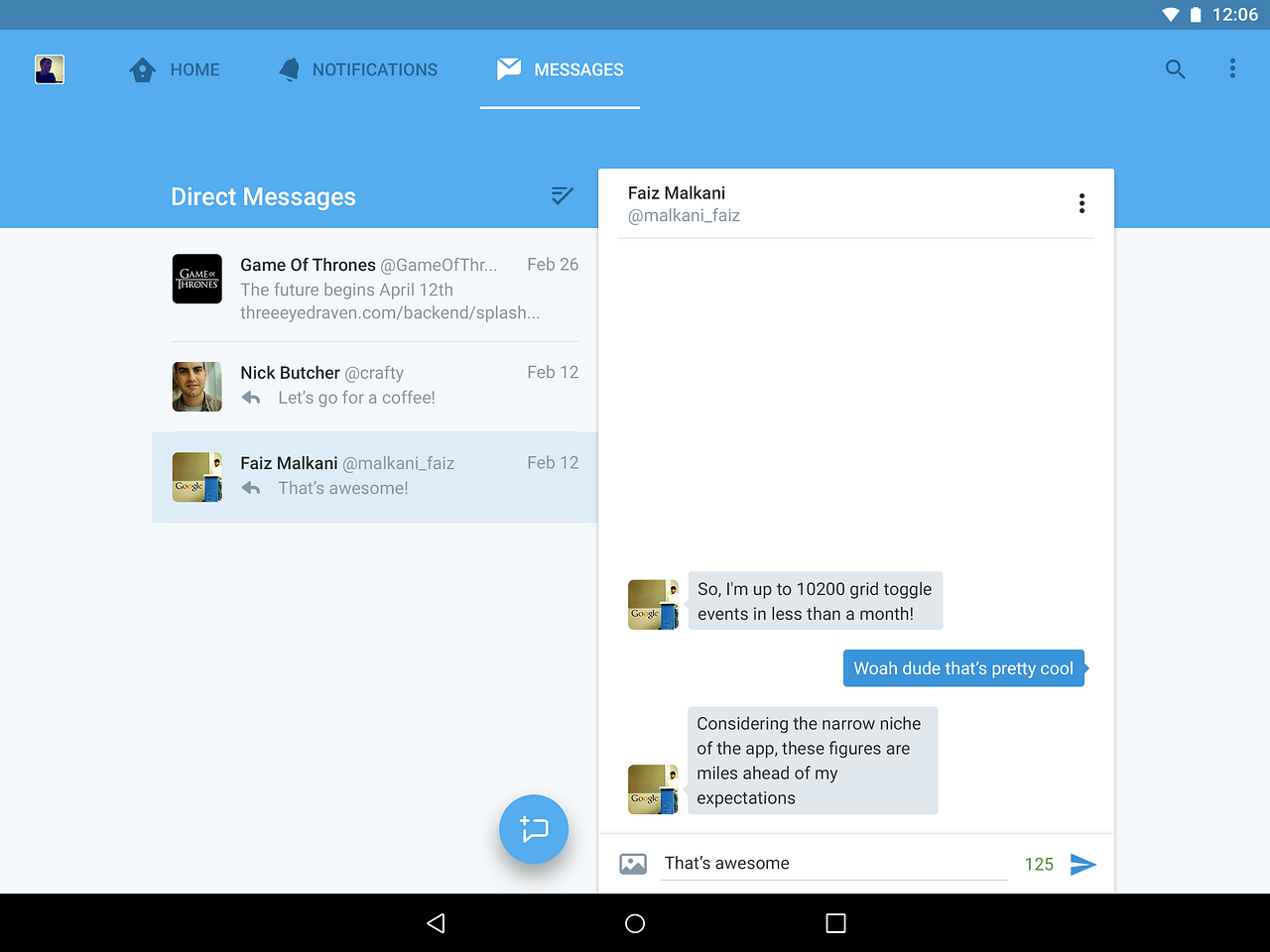The height and width of the screenshot is (952, 1270).
Task: Tap Faiz Malkani's avatar in the chat
Action: [x=653, y=604]
